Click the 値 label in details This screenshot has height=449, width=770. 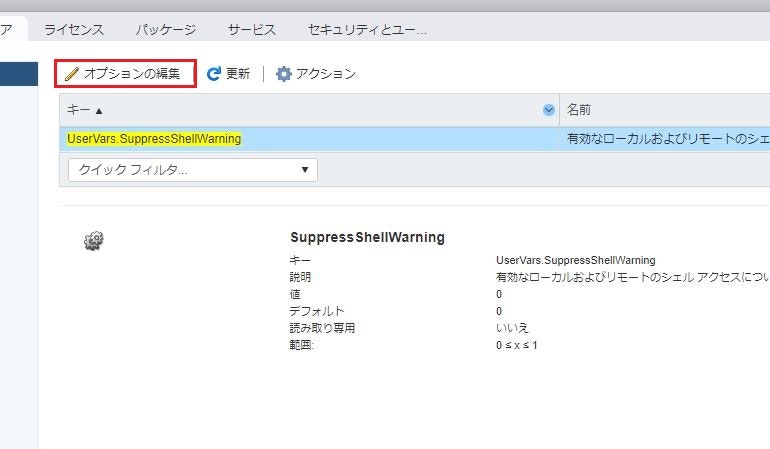295,294
